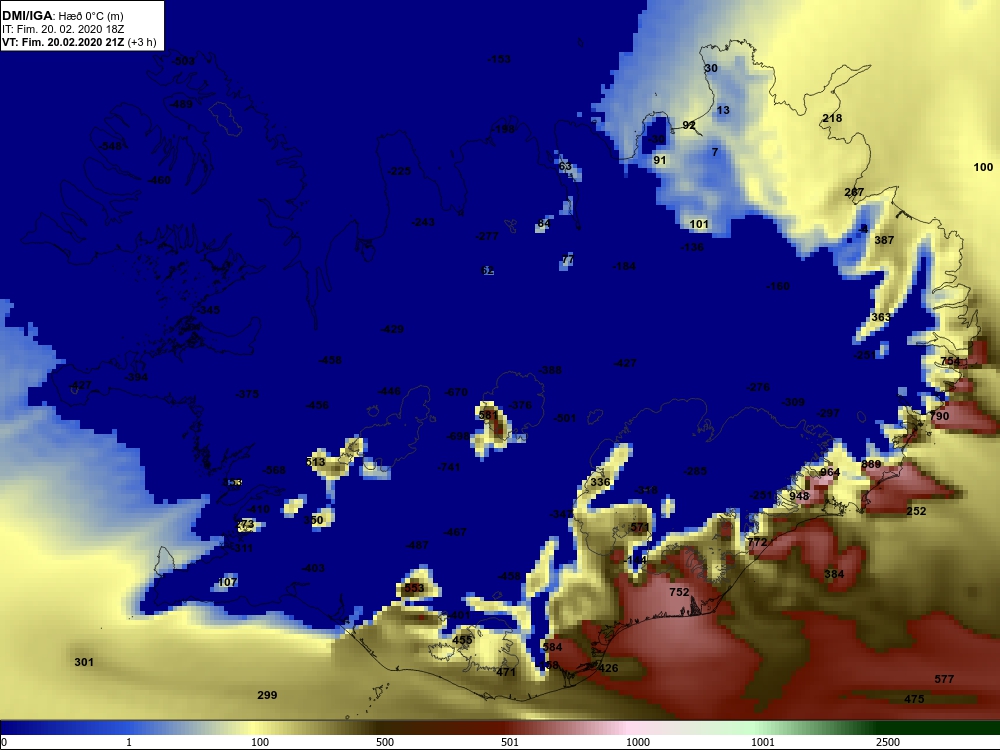Screen dimensions: 1000x750
Task: Click the map value -741
Action: tap(449, 467)
